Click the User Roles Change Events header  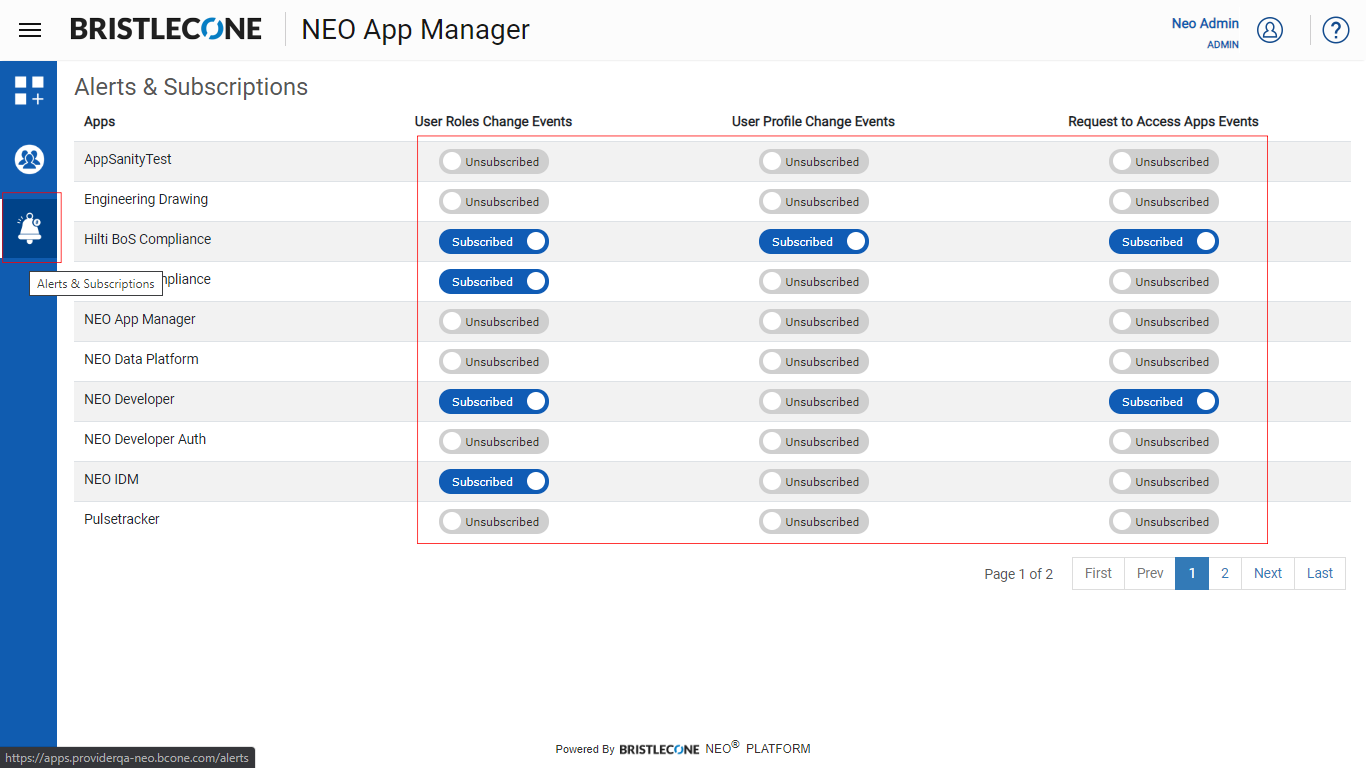pyautogui.click(x=494, y=121)
